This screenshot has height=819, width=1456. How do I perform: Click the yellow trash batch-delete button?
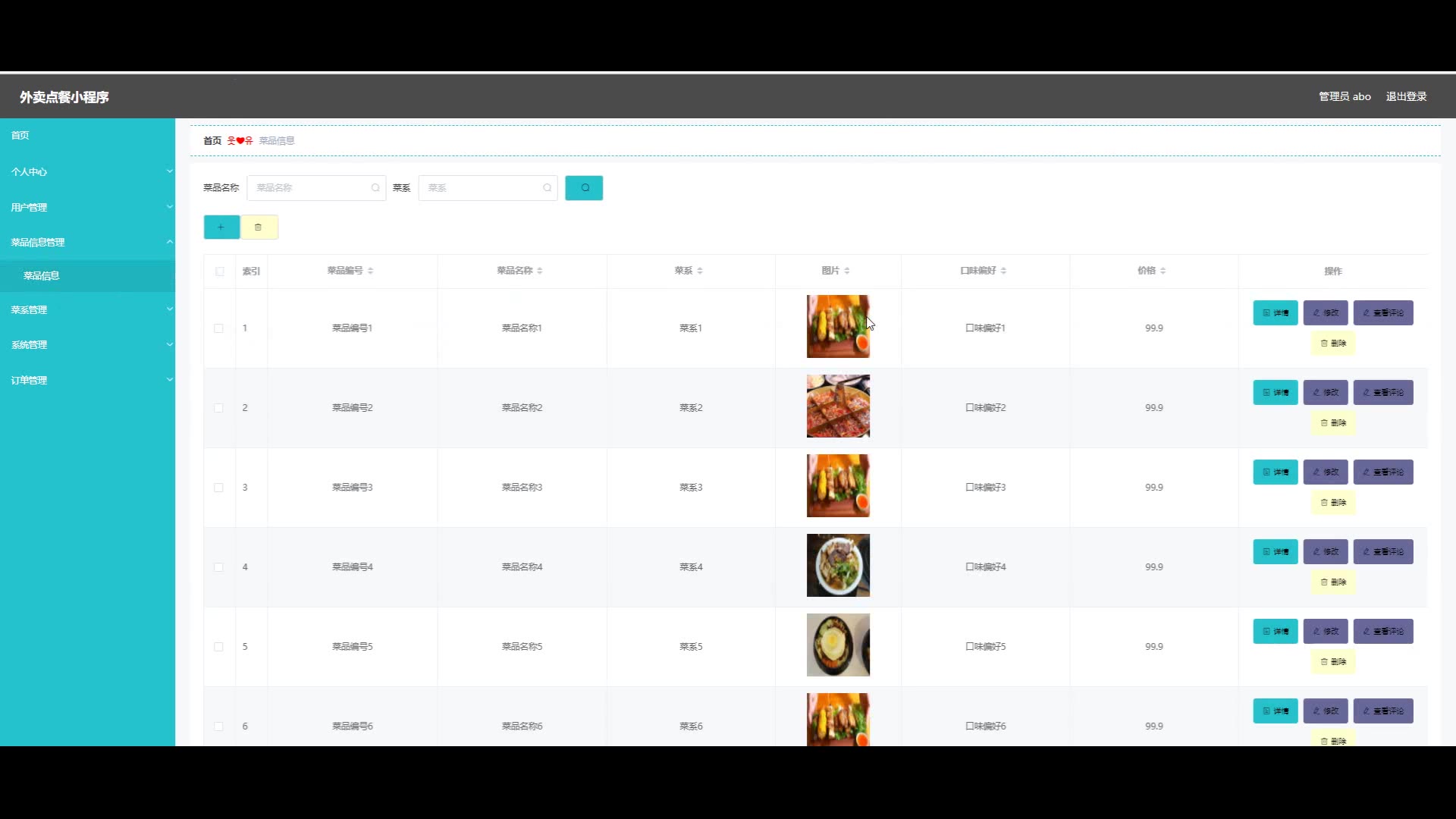(x=259, y=227)
